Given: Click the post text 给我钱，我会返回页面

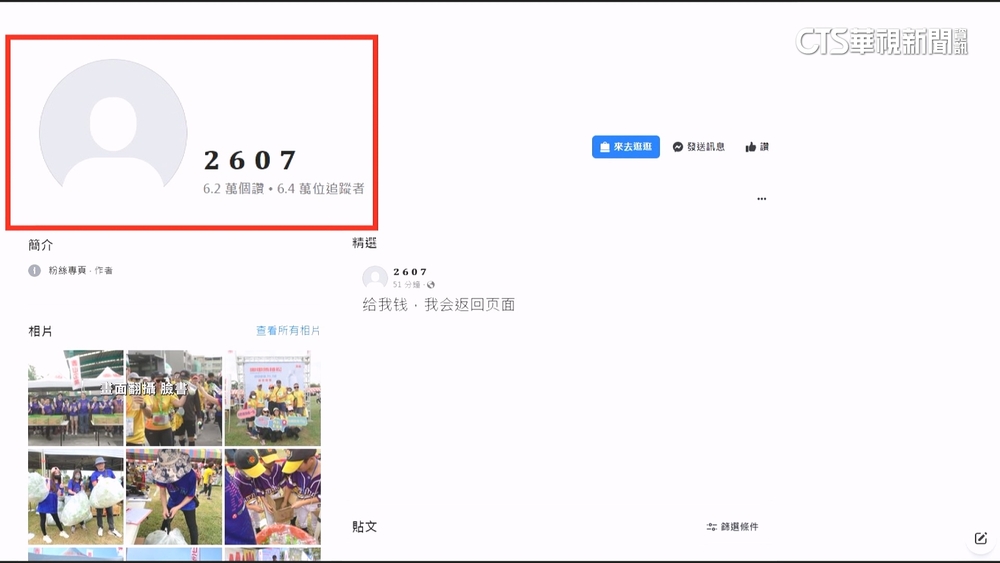Looking at the screenshot, I should pyautogui.click(x=439, y=305).
